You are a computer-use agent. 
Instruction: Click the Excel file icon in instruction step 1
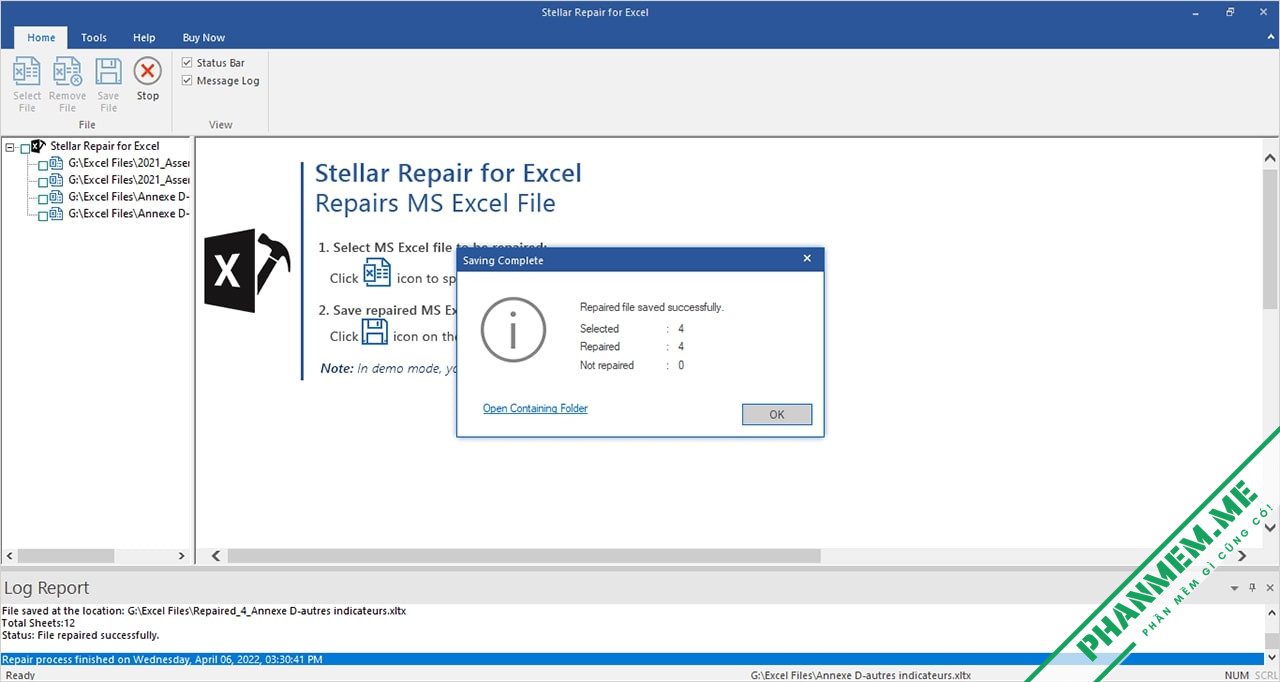click(377, 273)
